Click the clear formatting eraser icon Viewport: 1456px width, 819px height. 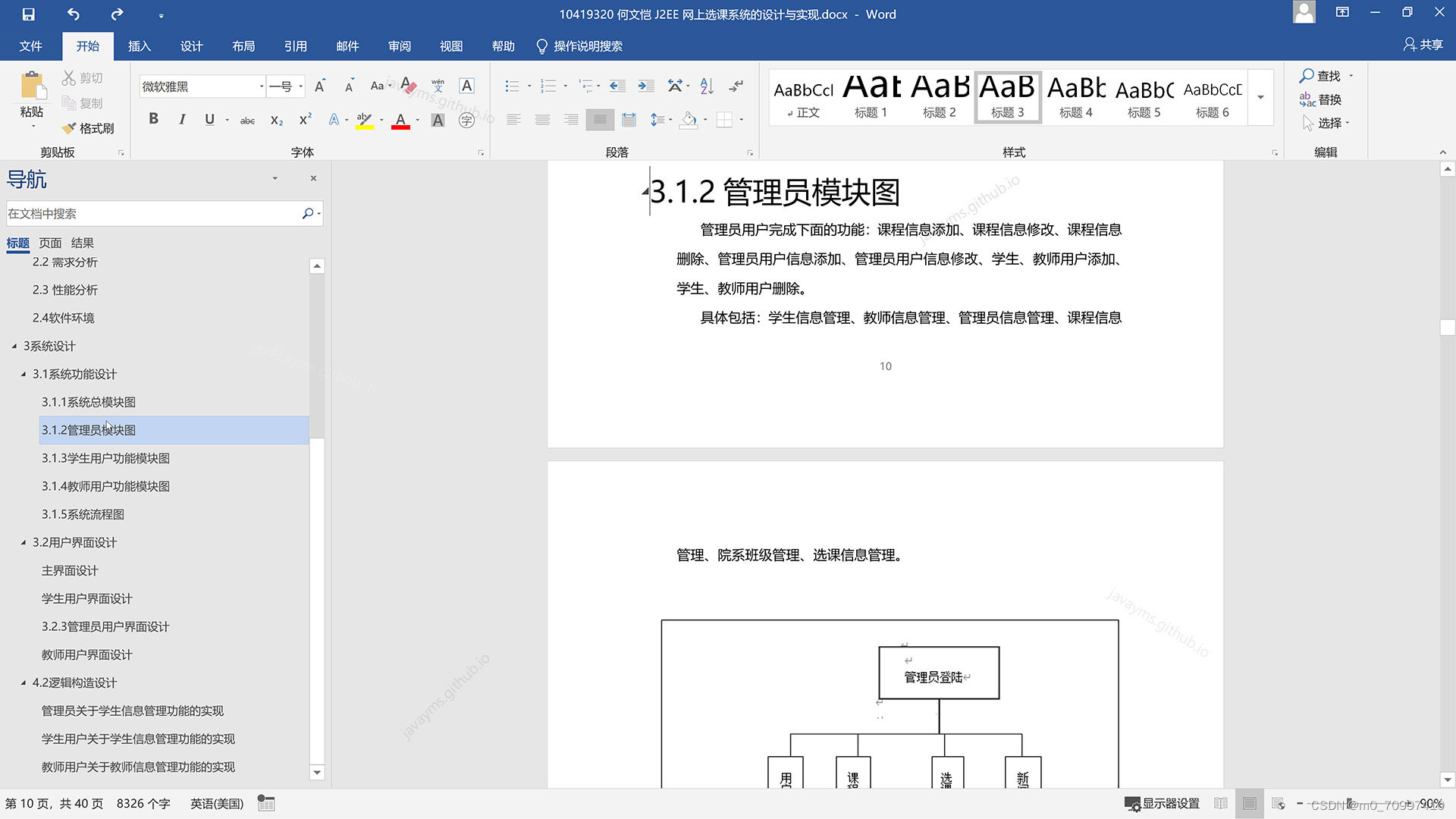pyautogui.click(x=408, y=86)
